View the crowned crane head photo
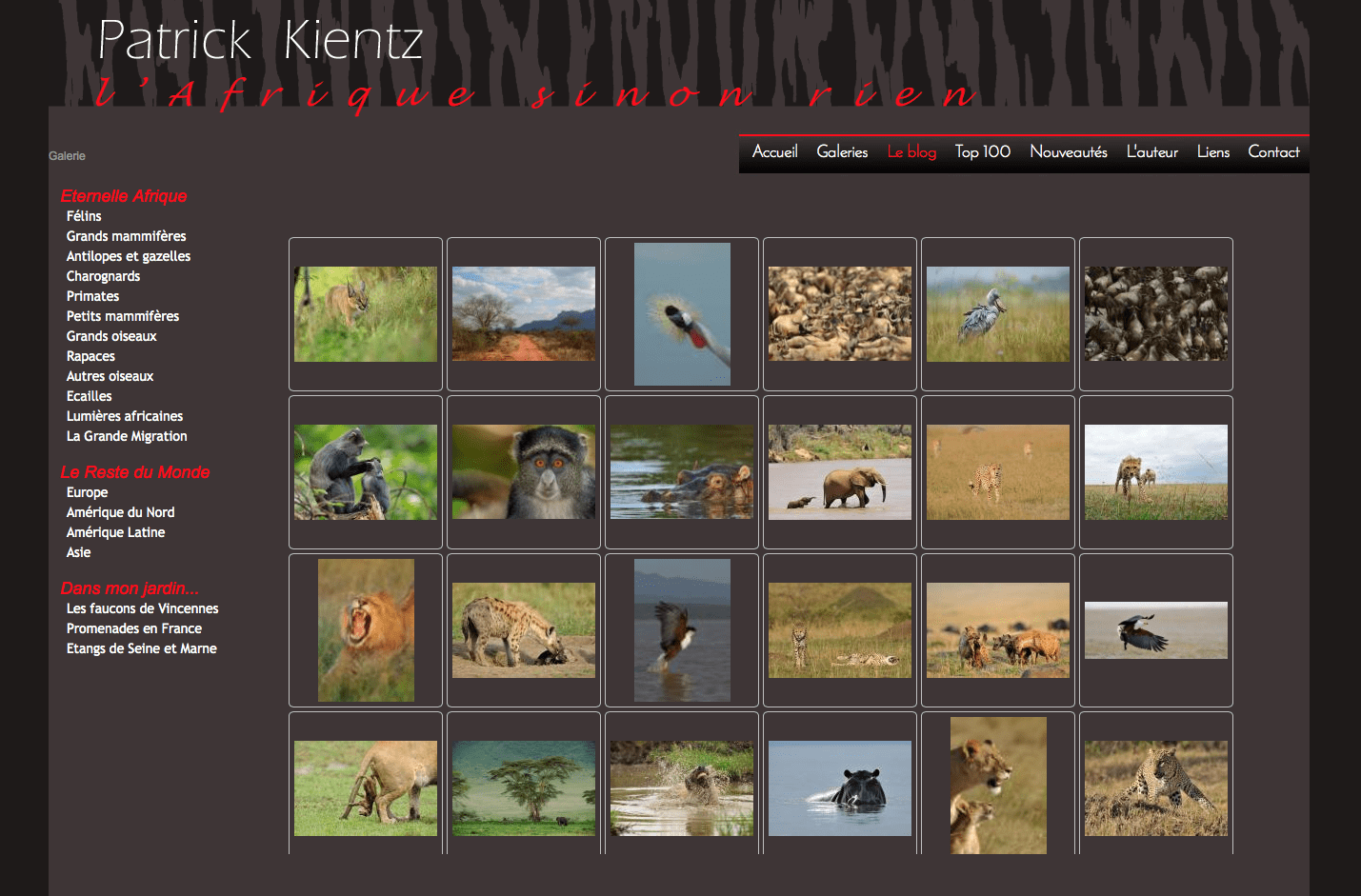This screenshot has height=896, width=1361. point(682,314)
